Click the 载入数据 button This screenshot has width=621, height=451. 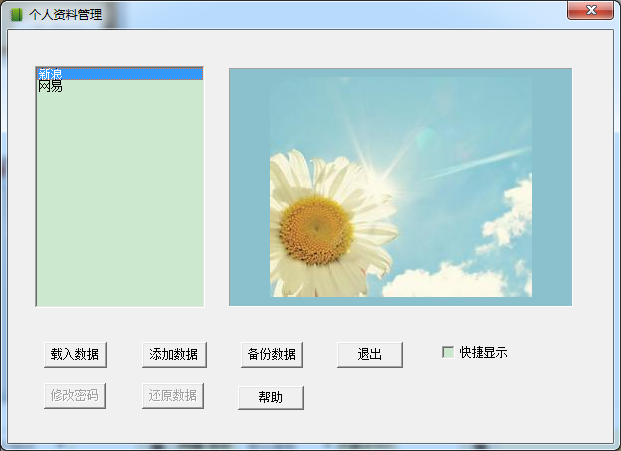75,355
